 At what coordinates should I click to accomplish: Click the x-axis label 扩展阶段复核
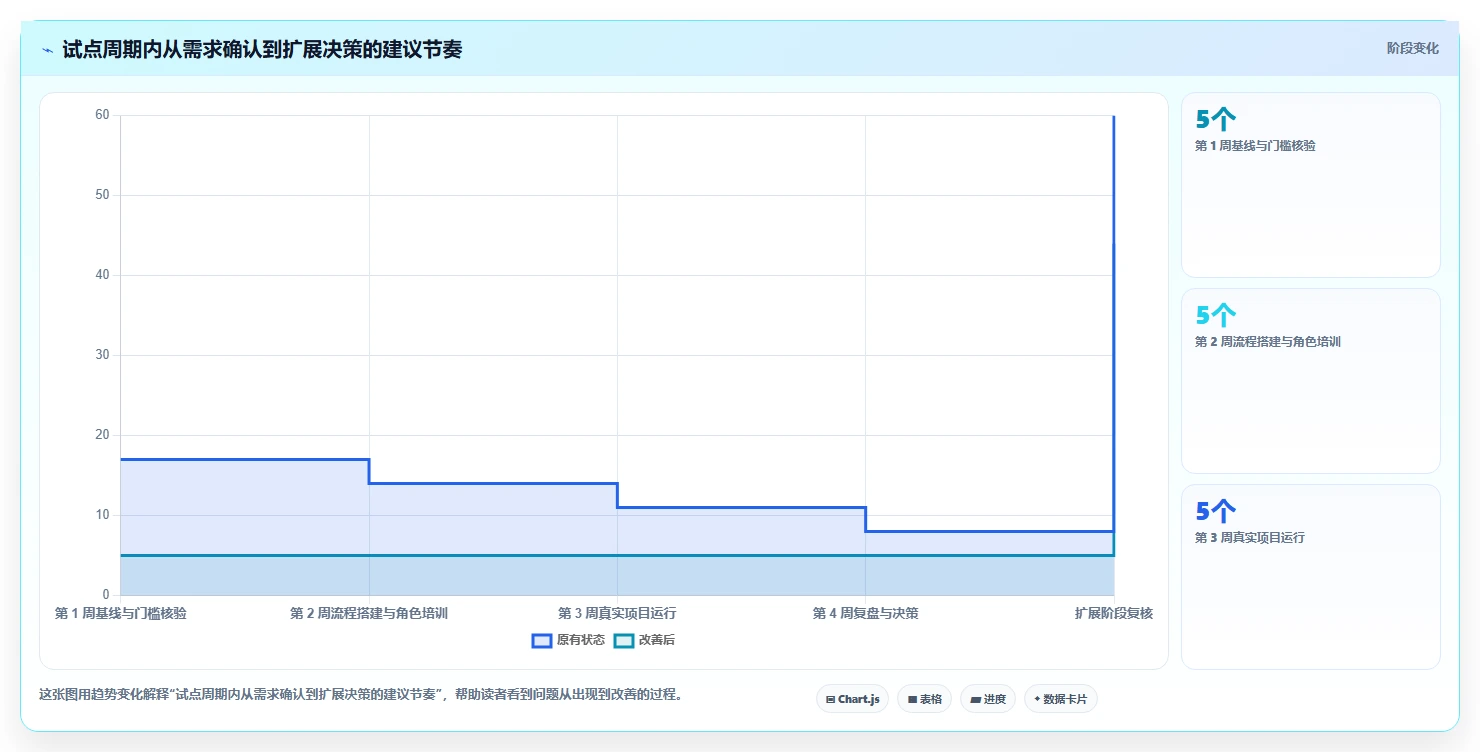pos(1114,613)
